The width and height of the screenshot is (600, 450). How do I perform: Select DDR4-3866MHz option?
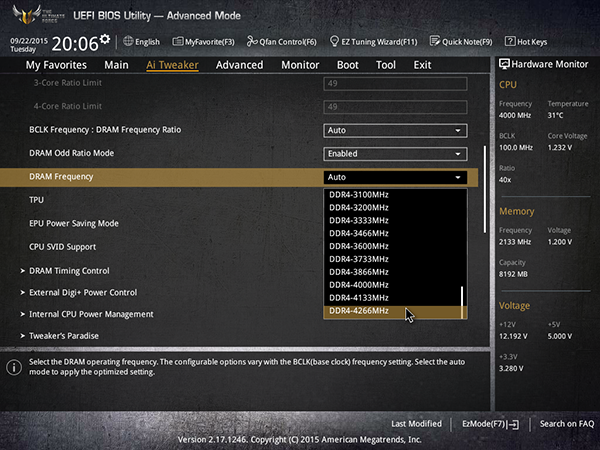tap(395, 272)
